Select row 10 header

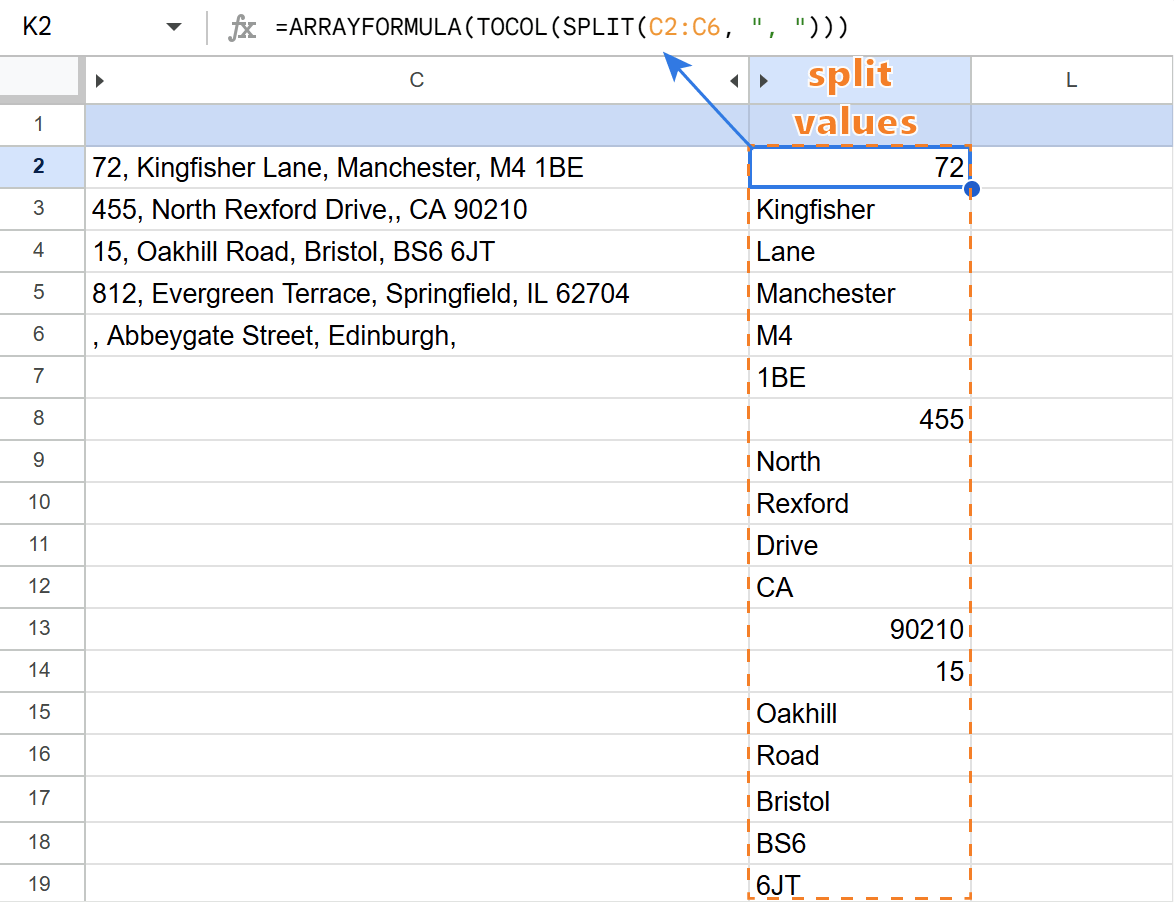pos(39,502)
